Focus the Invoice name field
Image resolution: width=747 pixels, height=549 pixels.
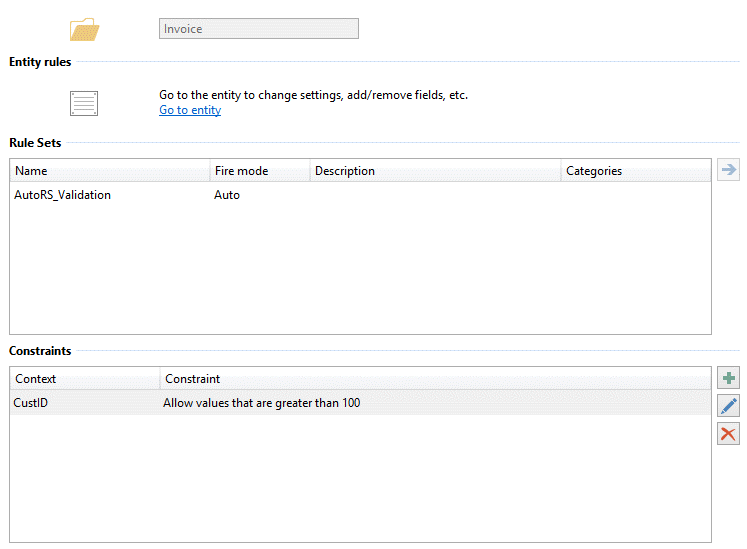coord(258,29)
